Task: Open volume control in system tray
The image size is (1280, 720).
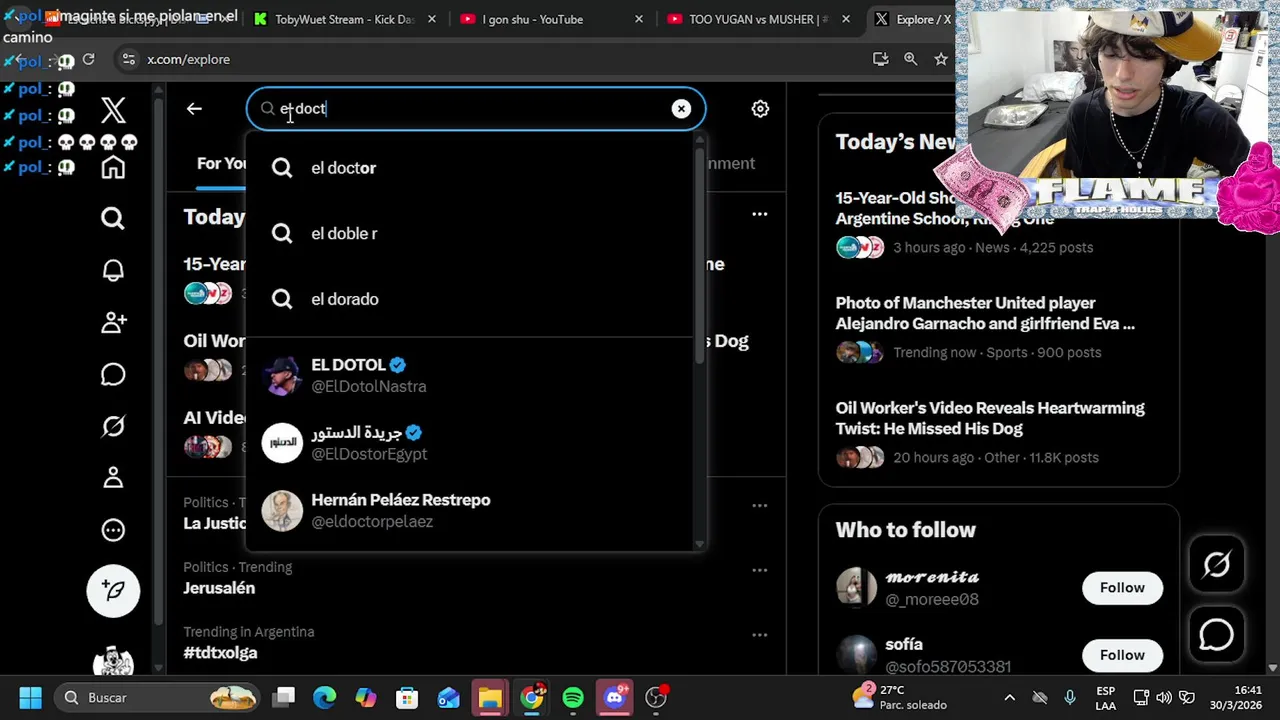Action: tap(1164, 697)
